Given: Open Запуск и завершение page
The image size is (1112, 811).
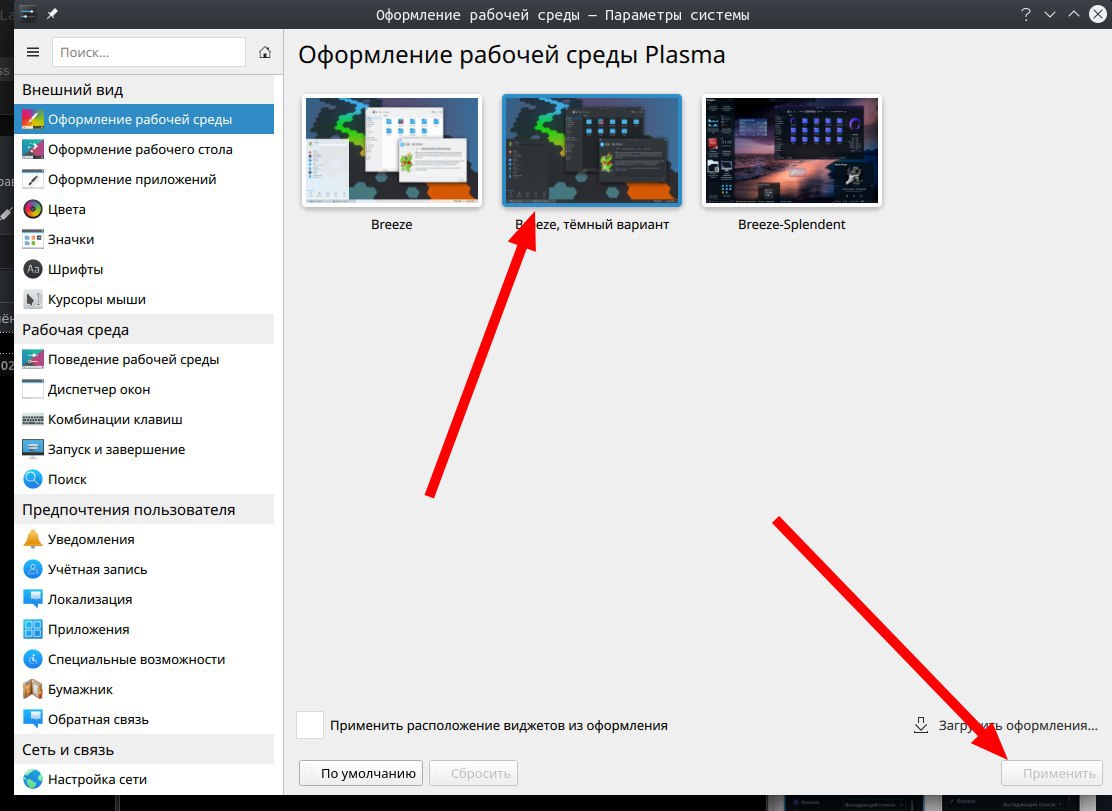Looking at the screenshot, I should [x=144, y=449].
